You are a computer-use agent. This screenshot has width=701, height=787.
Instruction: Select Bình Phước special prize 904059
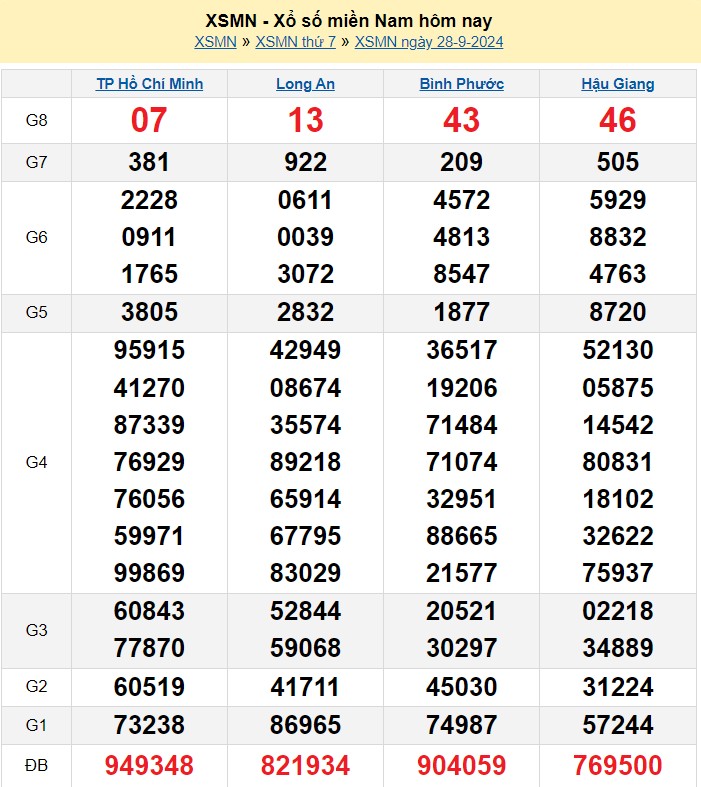coord(461,766)
